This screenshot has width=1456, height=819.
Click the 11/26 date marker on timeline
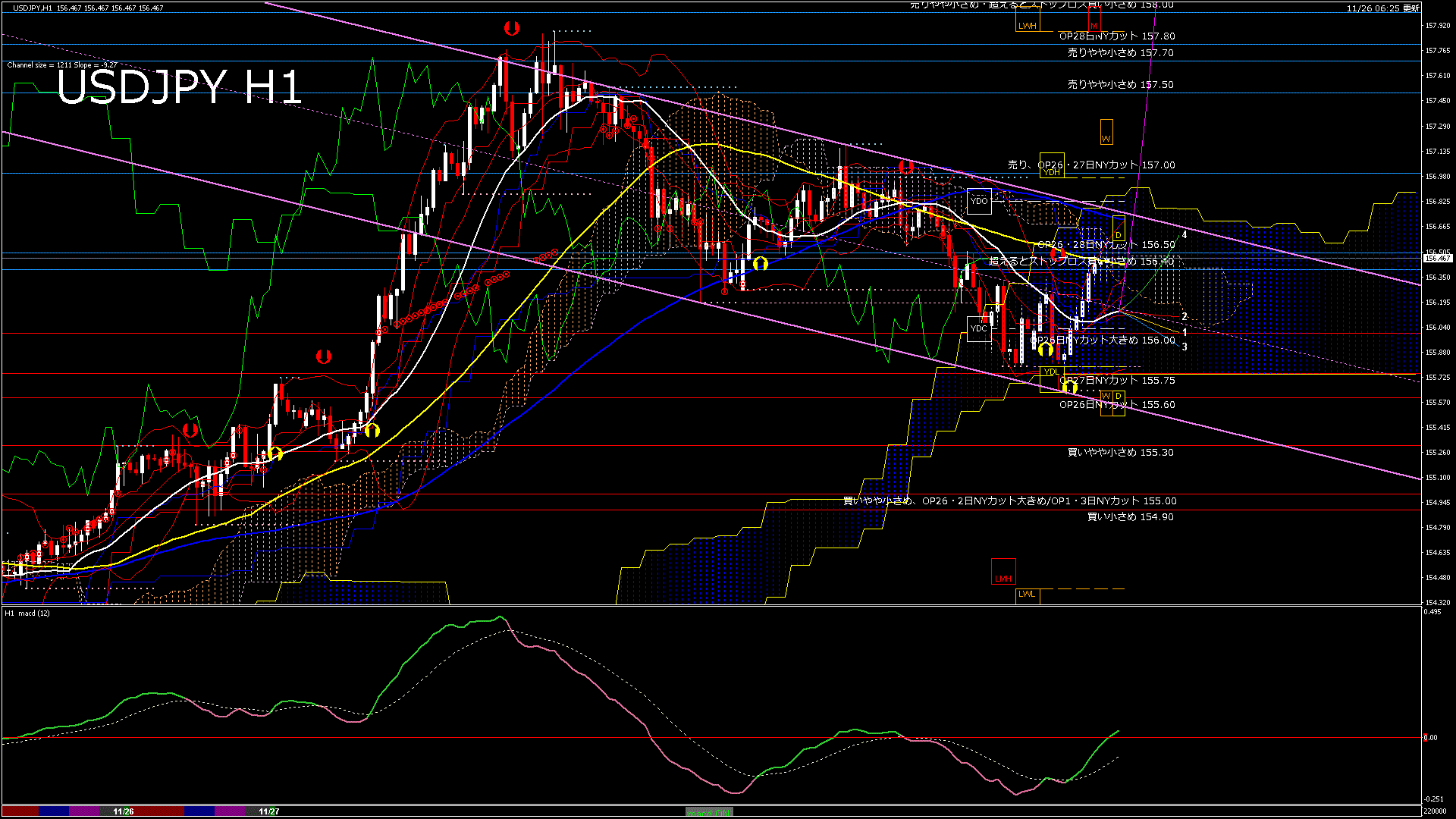coord(123,811)
